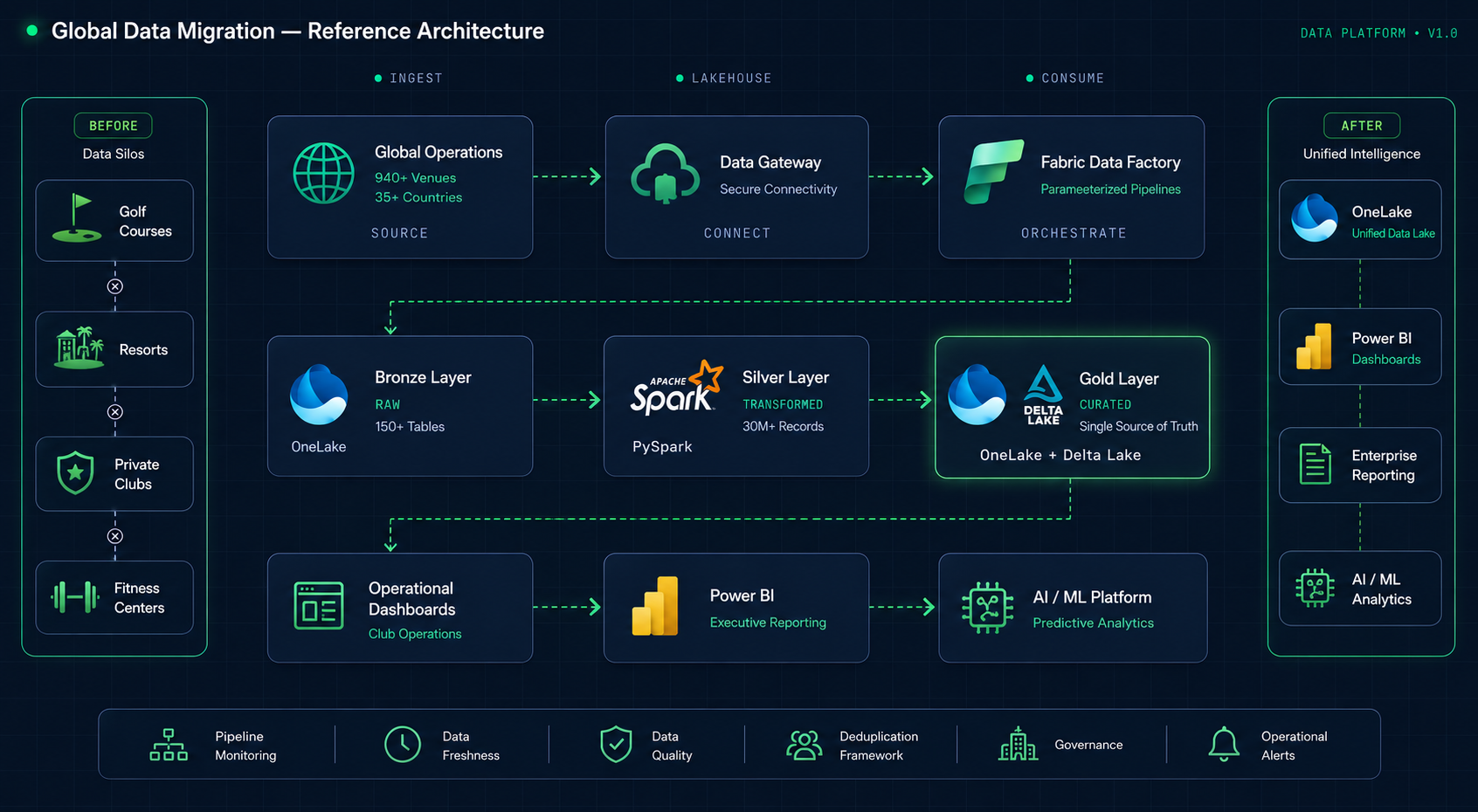Click the Apache Spark logo
This screenshot has height=812, width=1478.
click(677, 388)
